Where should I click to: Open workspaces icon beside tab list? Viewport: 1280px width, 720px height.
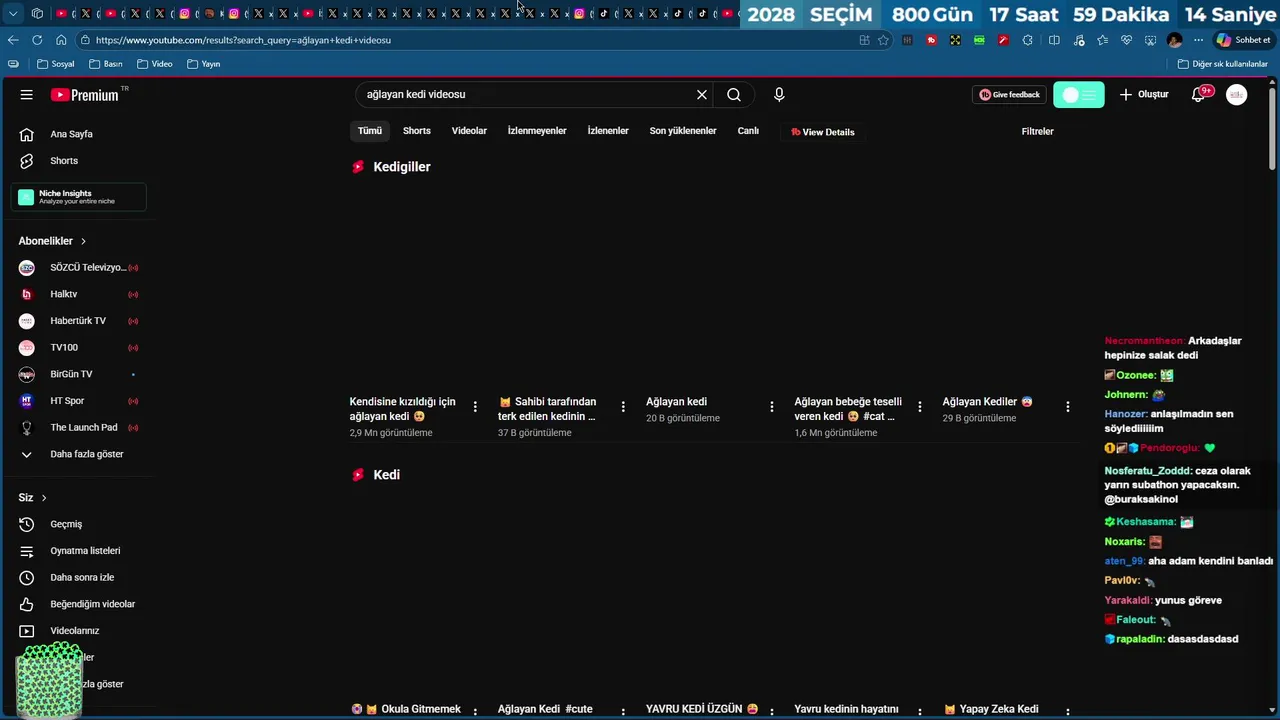coord(37,13)
